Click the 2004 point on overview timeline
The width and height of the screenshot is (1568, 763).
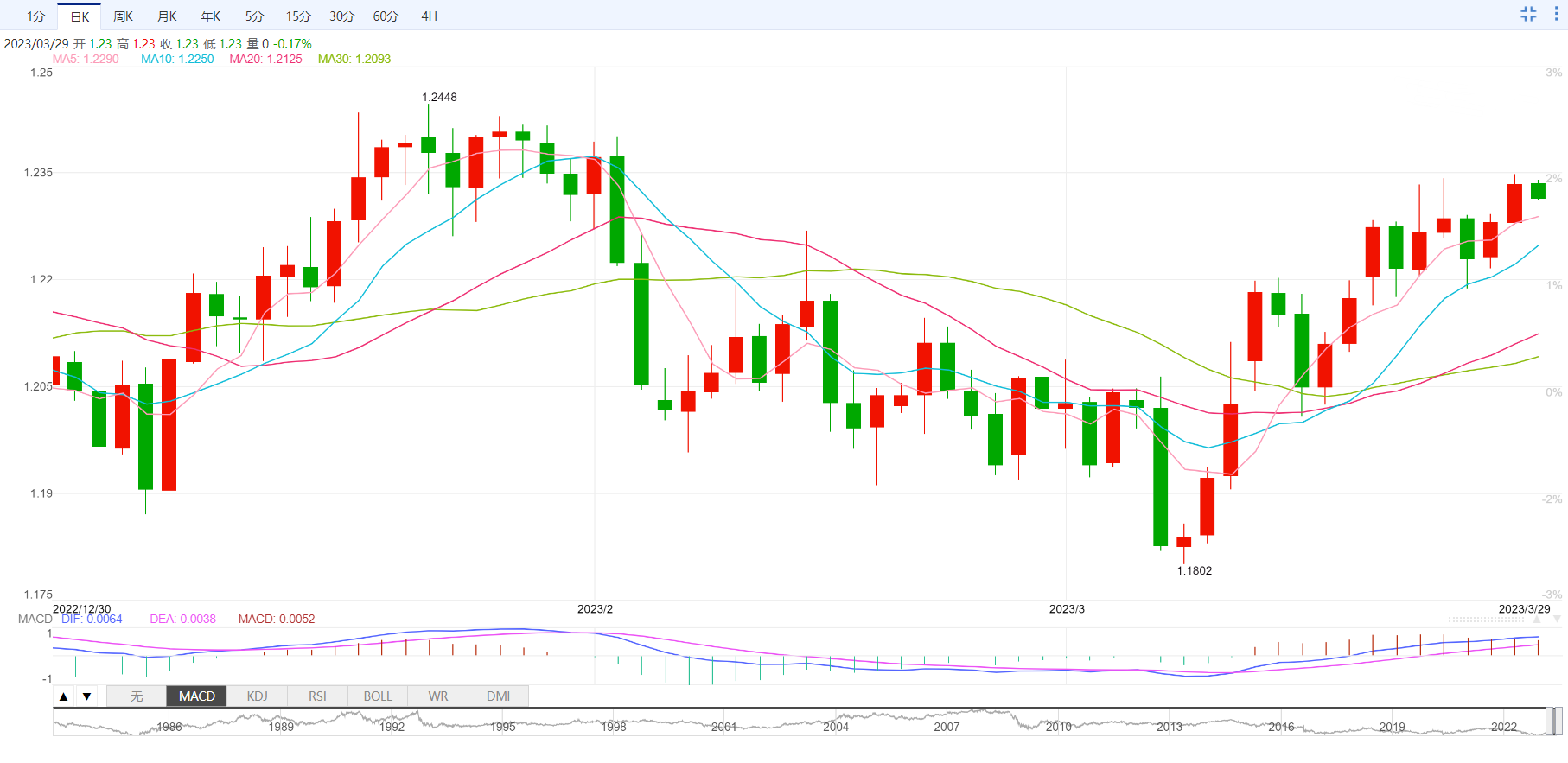(836, 727)
